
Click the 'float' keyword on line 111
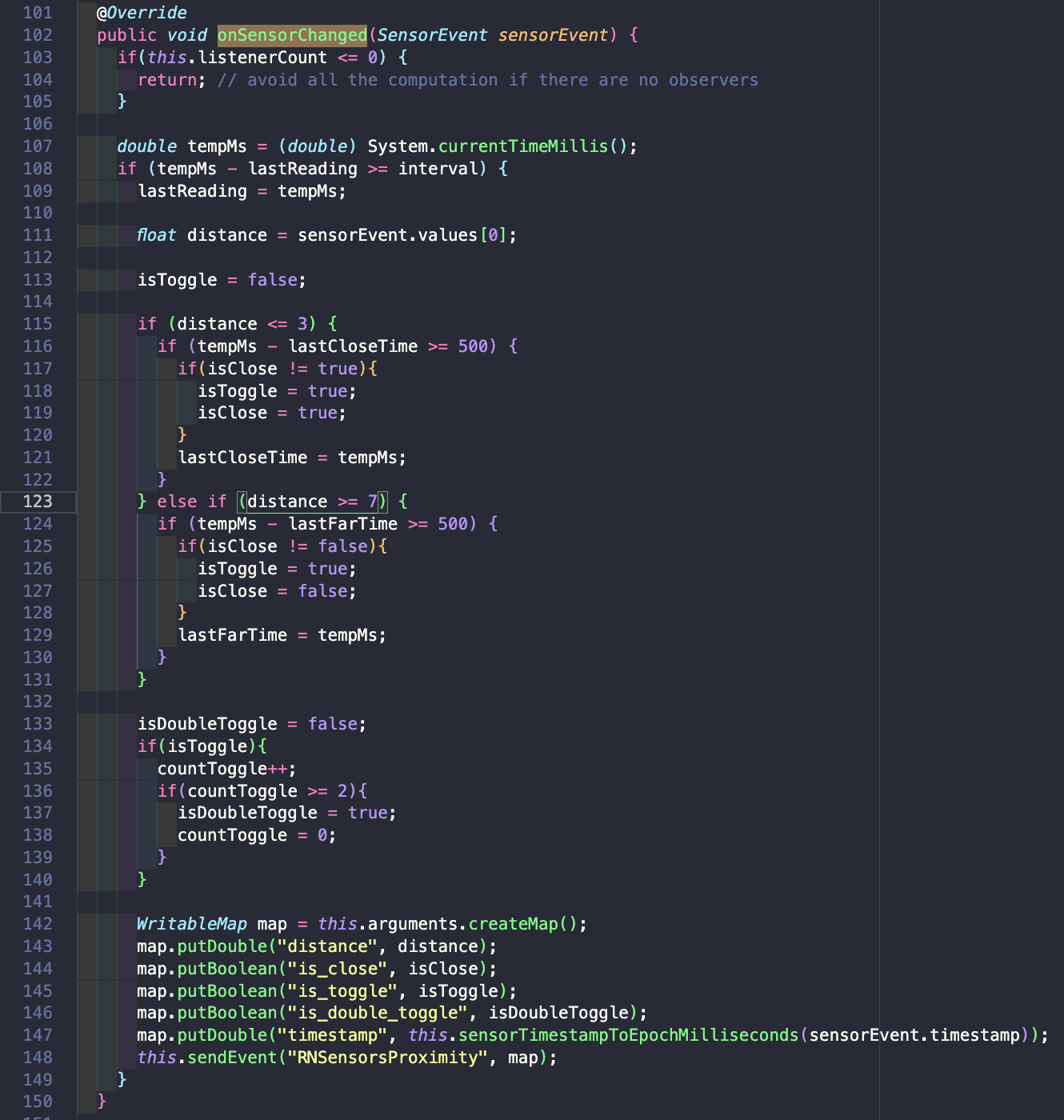tap(157, 235)
